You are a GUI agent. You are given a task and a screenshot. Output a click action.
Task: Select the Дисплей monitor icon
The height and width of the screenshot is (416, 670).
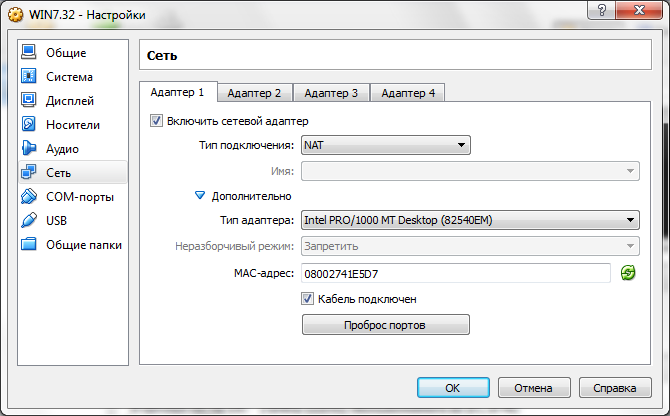click(29, 100)
